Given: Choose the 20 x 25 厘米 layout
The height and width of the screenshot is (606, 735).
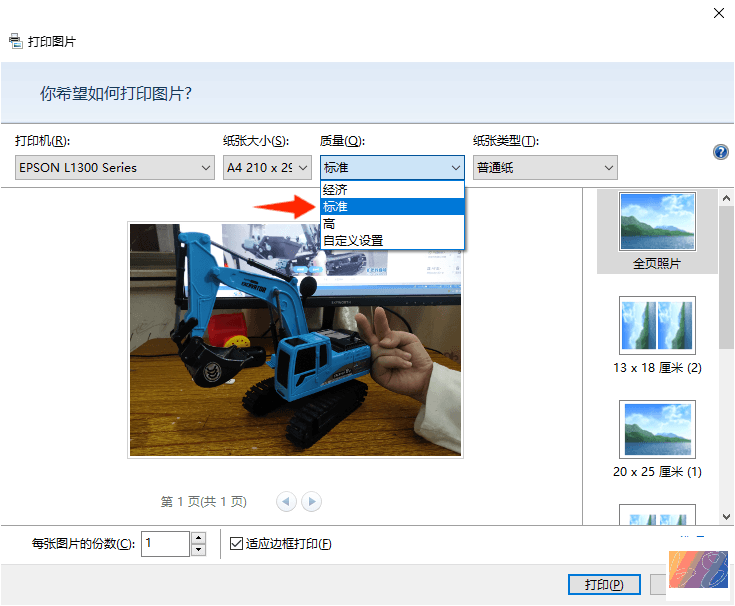Looking at the screenshot, I should [x=657, y=438].
